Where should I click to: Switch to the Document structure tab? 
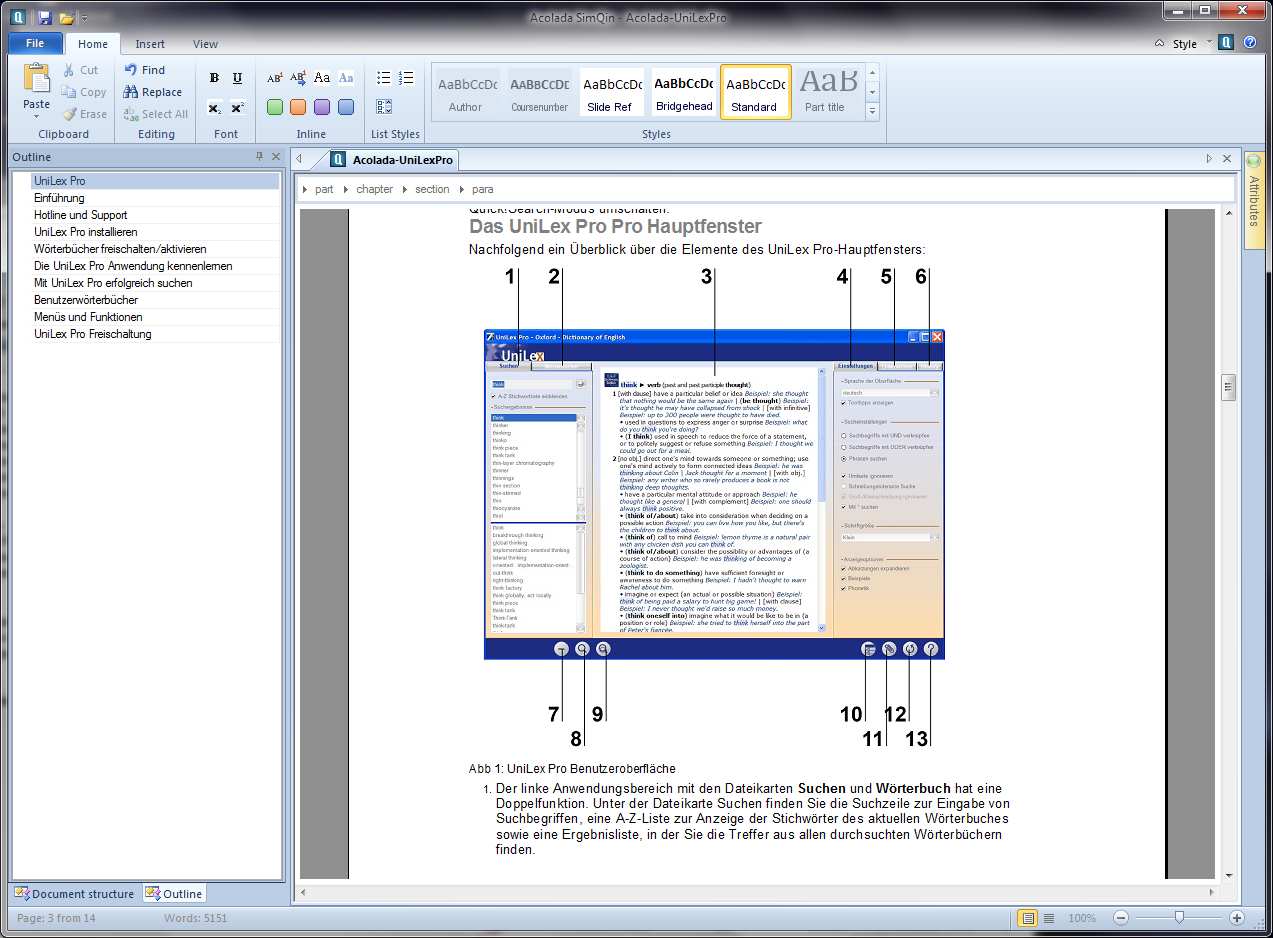74,894
